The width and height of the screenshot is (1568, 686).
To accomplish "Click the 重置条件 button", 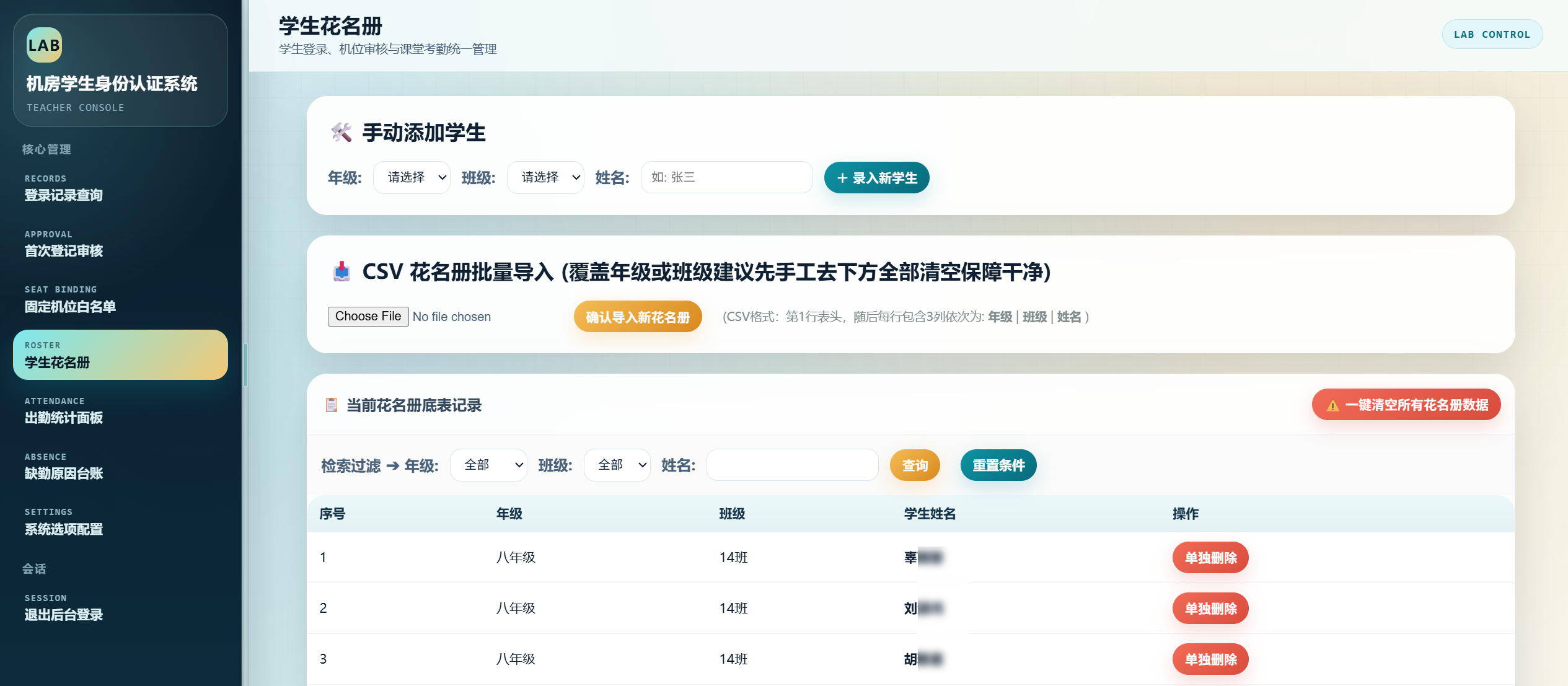I will tap(998, 465).
